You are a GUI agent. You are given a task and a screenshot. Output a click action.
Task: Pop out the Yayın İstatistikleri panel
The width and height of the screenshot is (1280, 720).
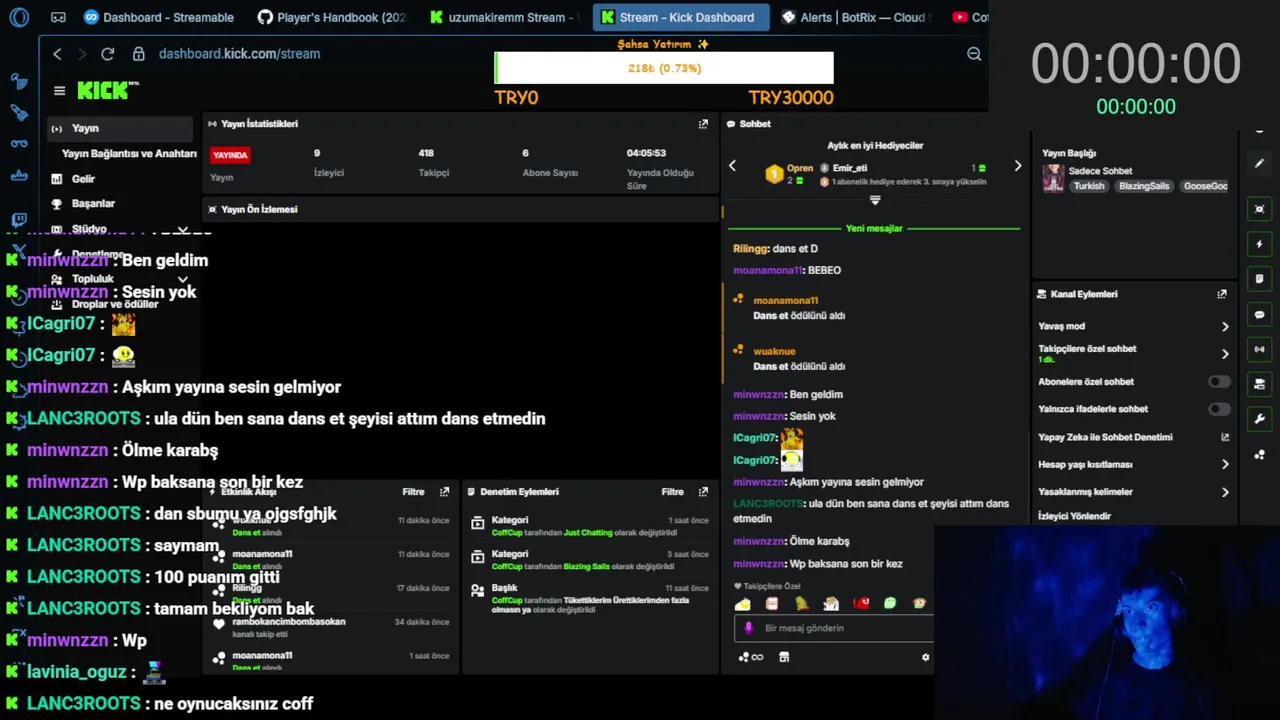703,124
